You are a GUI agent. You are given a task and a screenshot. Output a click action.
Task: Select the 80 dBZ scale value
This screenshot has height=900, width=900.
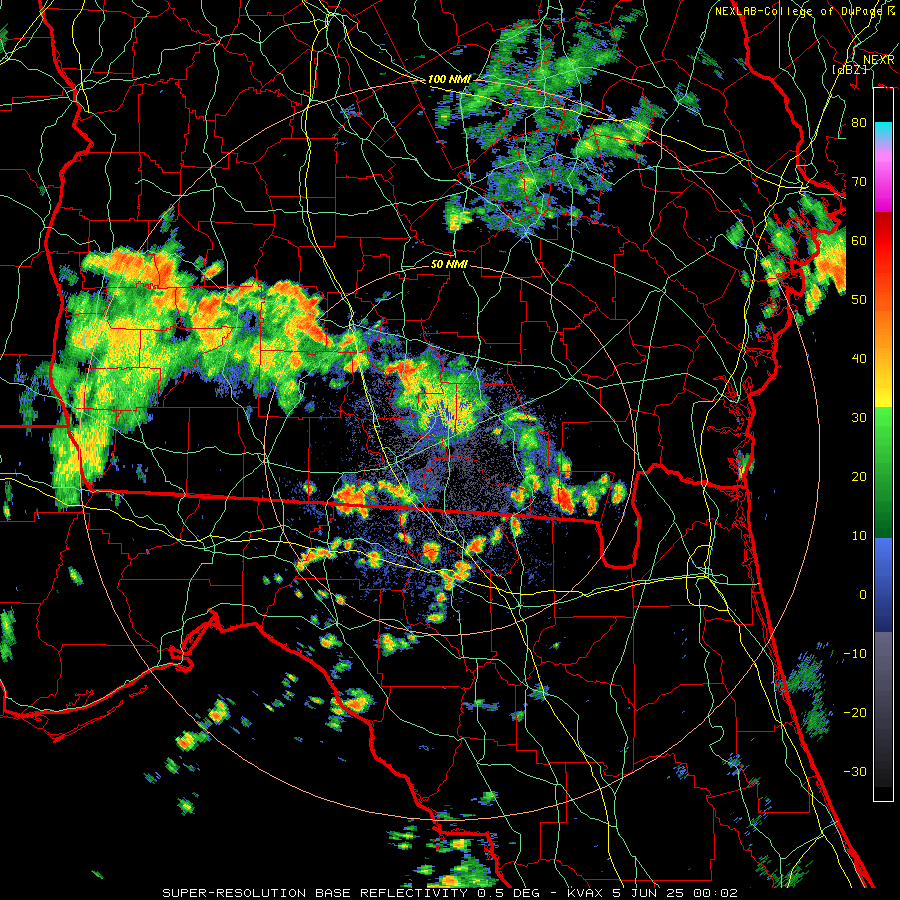(x=859, y=122)
